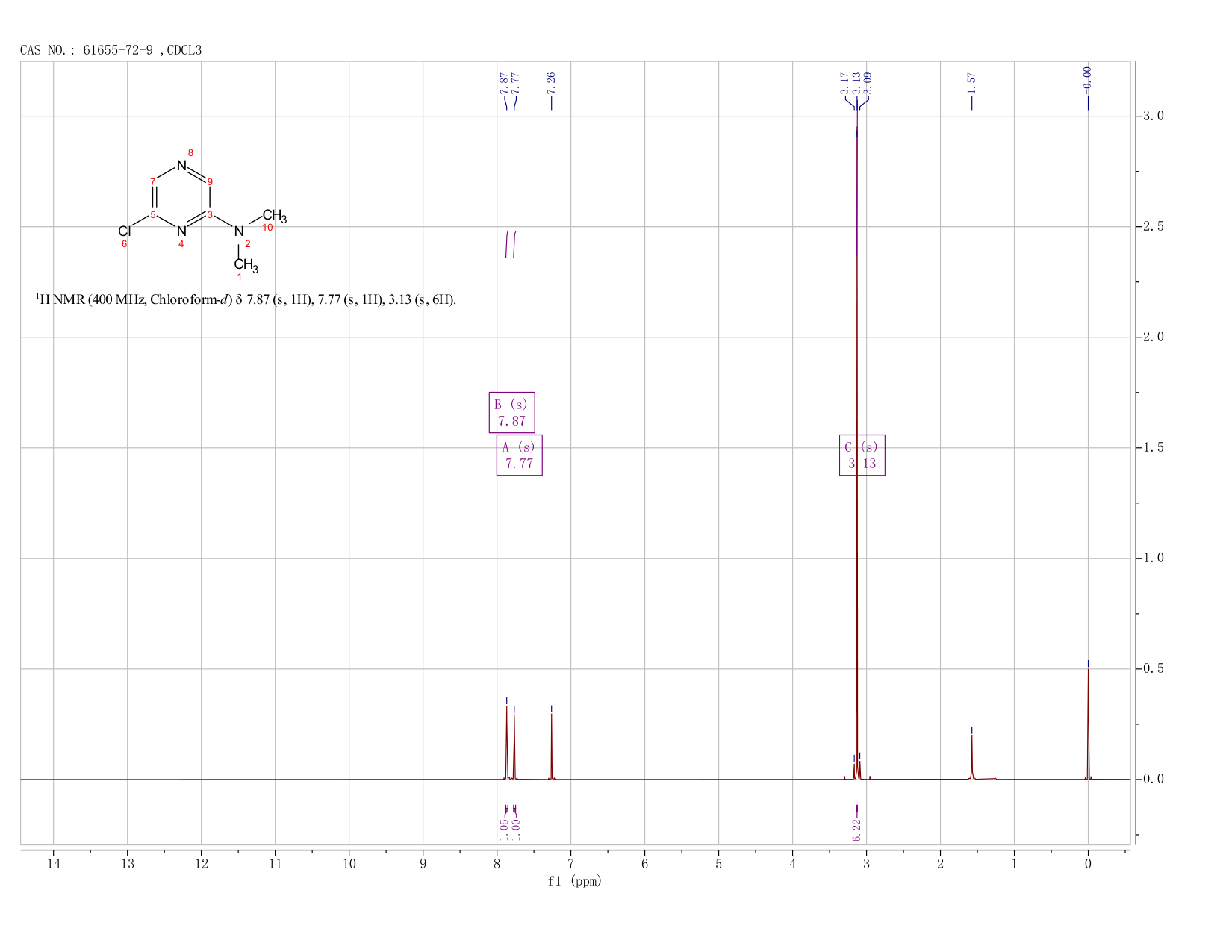Screen dimensions: 1232x952
Task: Click the integral curve above the 7.87 peak
Action: pyautogui.click(x=507, y=244)
